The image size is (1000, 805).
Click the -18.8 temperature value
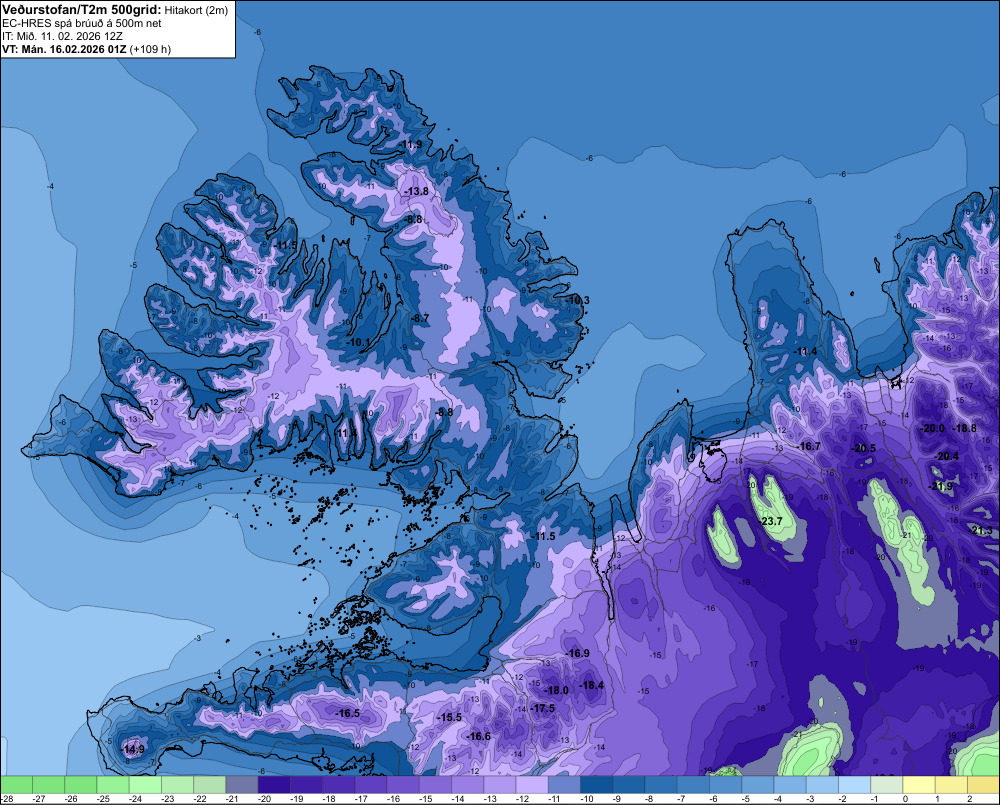[964, 428]
